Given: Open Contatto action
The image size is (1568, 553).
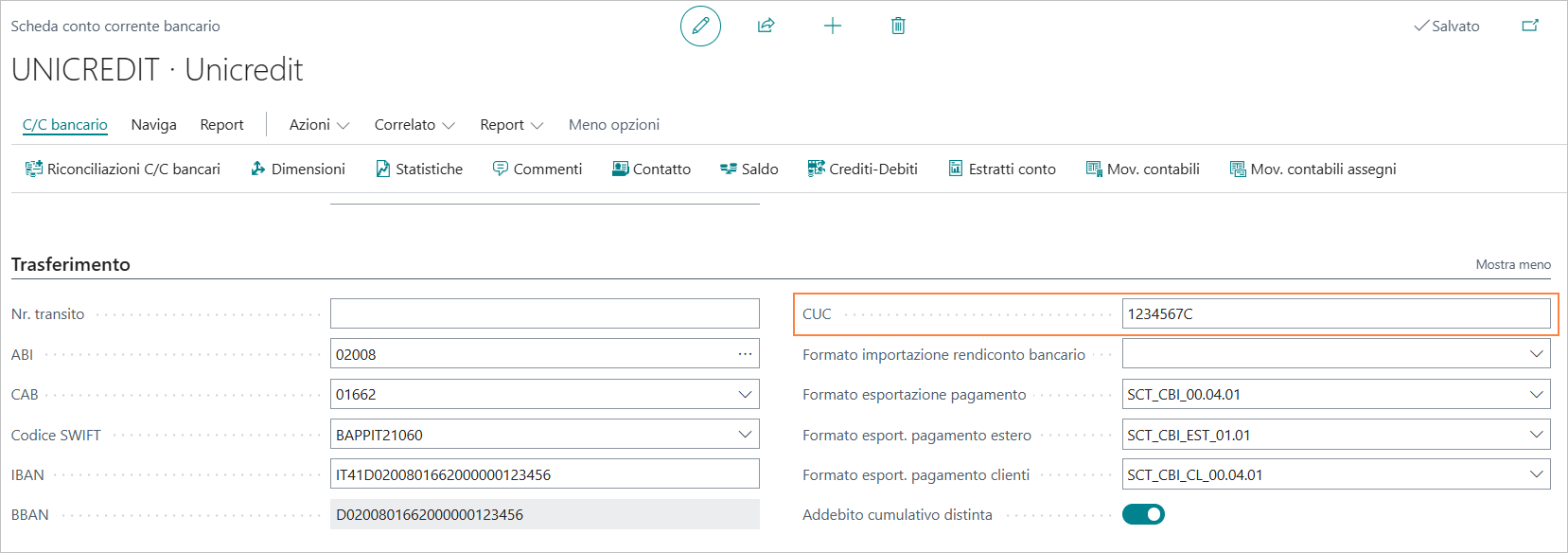Looking at the screenshot, I should 651,169.
